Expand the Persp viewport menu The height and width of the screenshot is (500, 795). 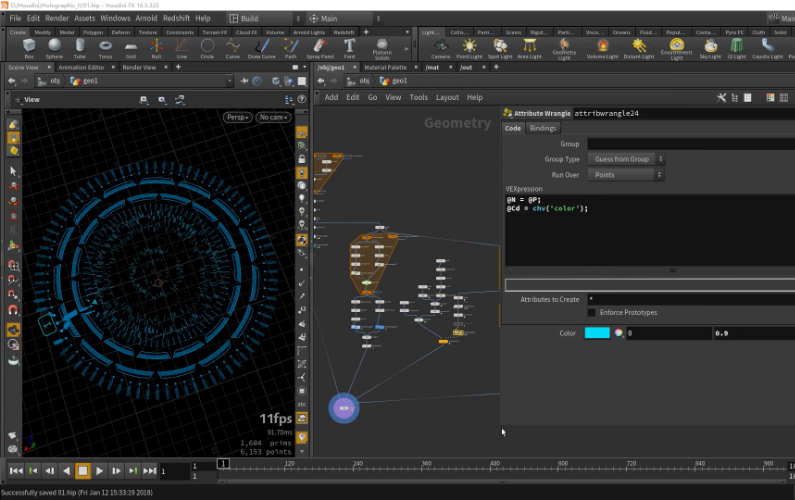click(237, 117)
